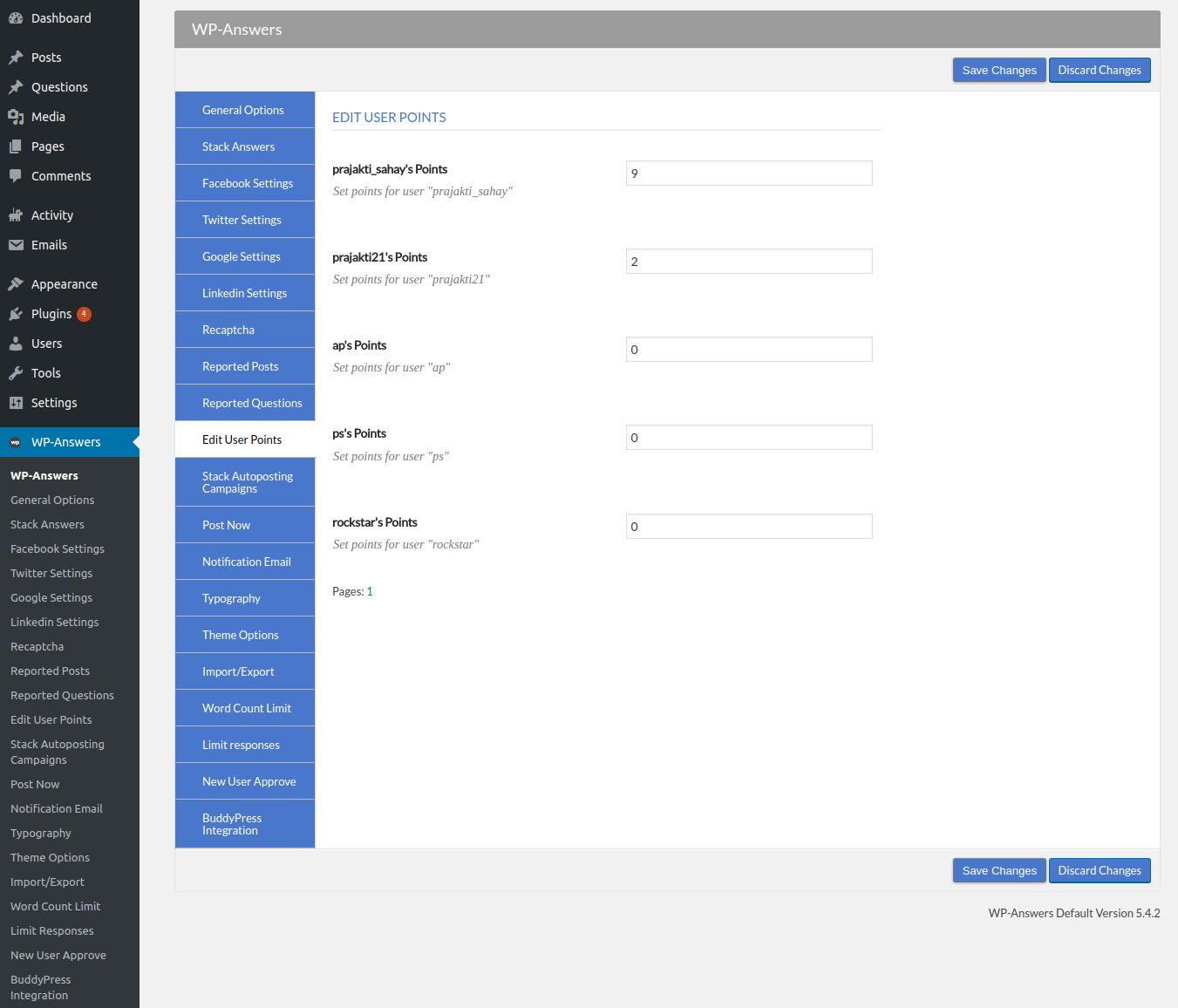Click the Questions pushpin icon

point(16,87)
